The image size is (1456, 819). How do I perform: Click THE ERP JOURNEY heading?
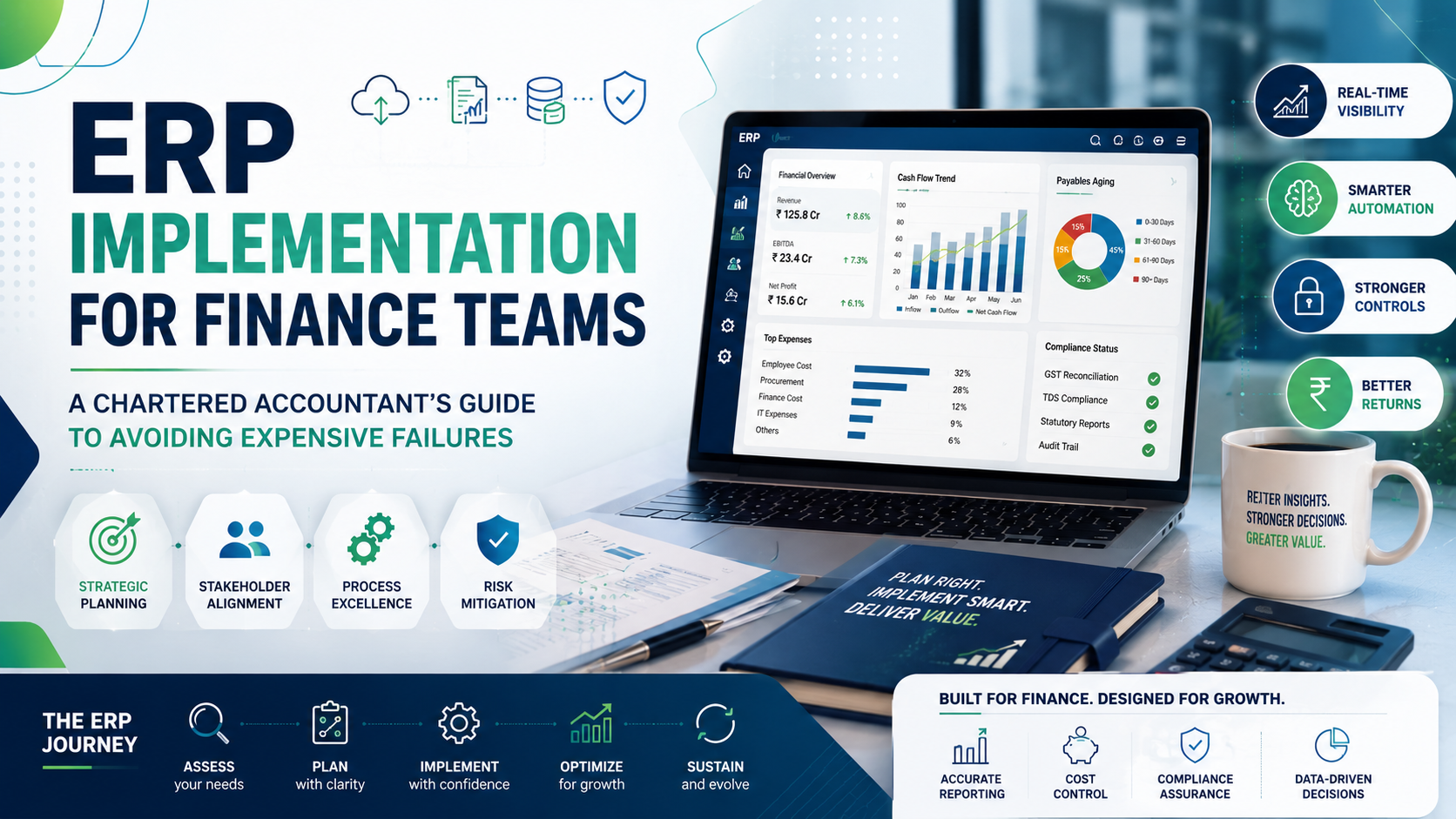(90, 733)
